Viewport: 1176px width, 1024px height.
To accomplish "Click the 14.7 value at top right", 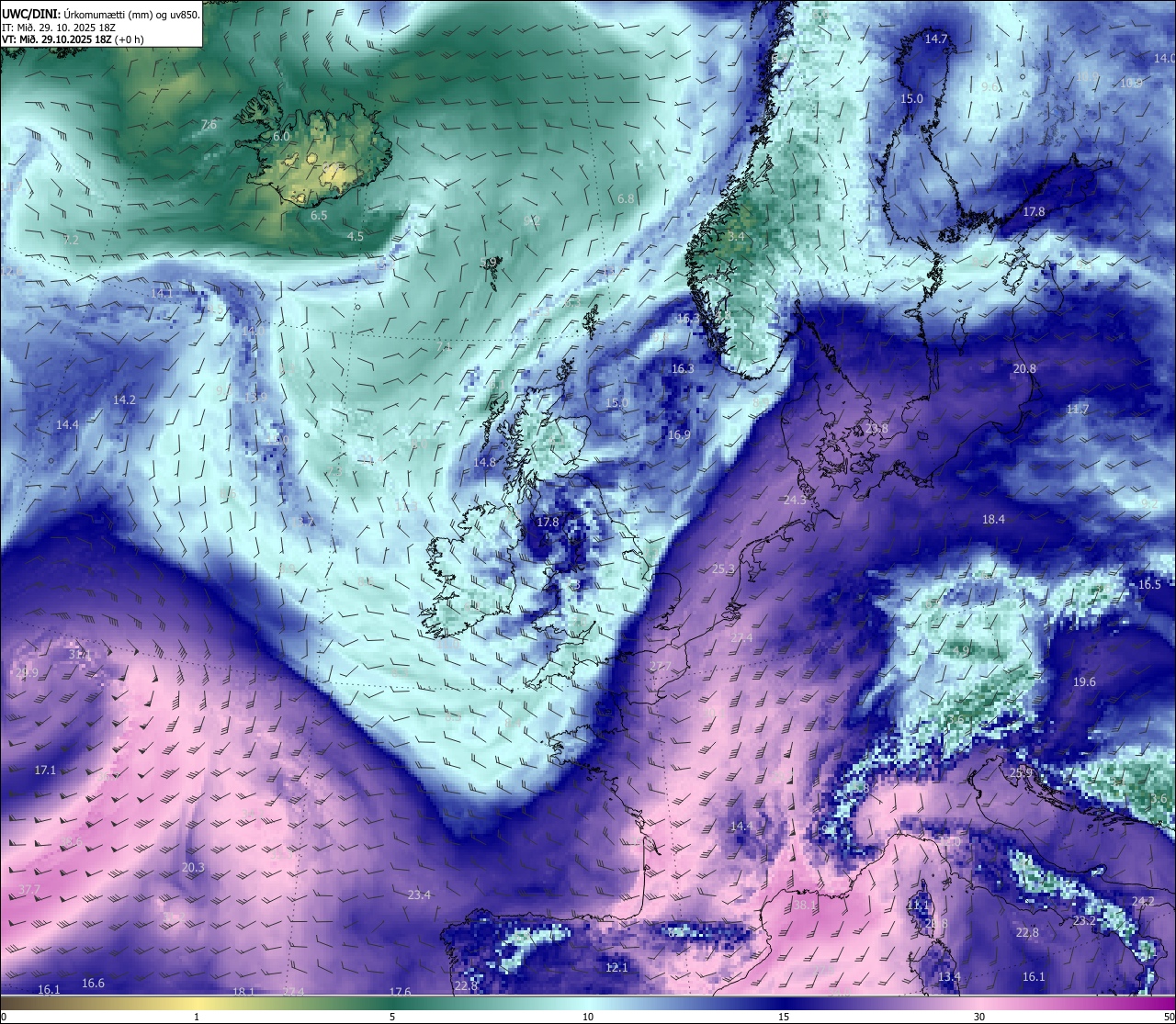I will coord(935,39).
